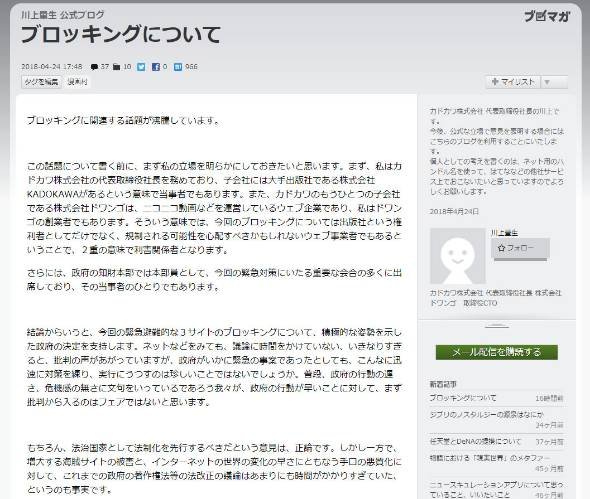The width and height of the screenshot is (590, 499).
Task: Click the comment bubble icon
Action: click(94, 67)
